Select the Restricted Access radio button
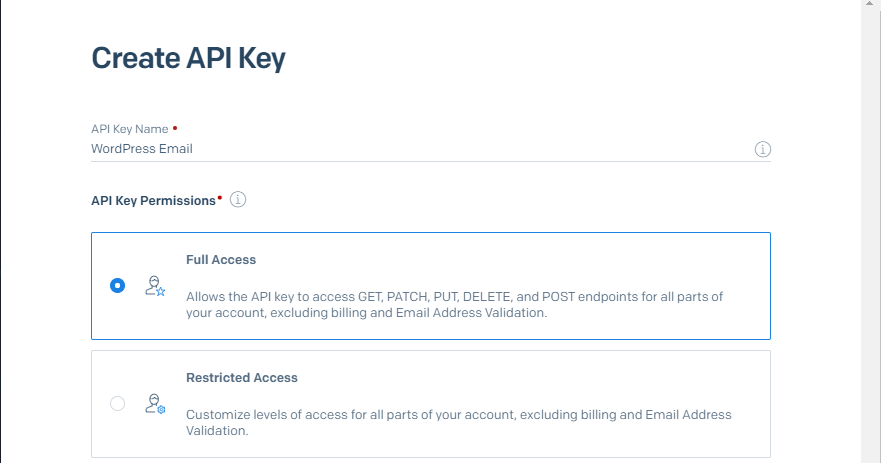The width and height of the screenshot is (881, 463). click(118, 404)
